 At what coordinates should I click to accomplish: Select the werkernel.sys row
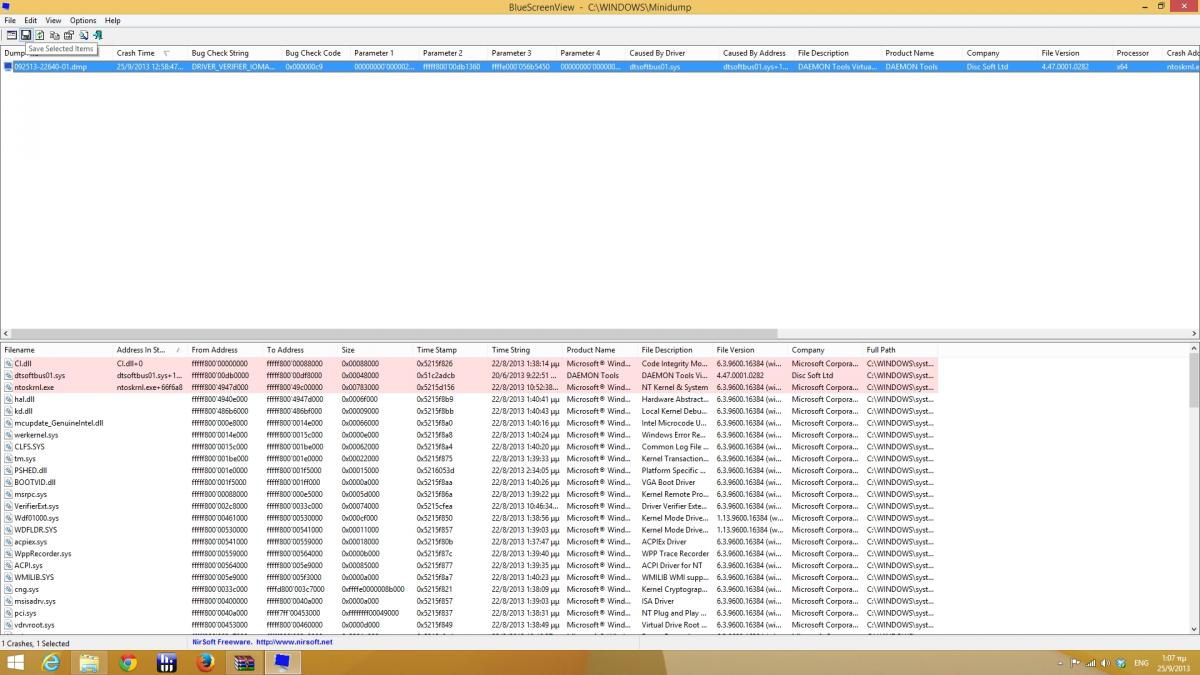[x=470, y=435]
